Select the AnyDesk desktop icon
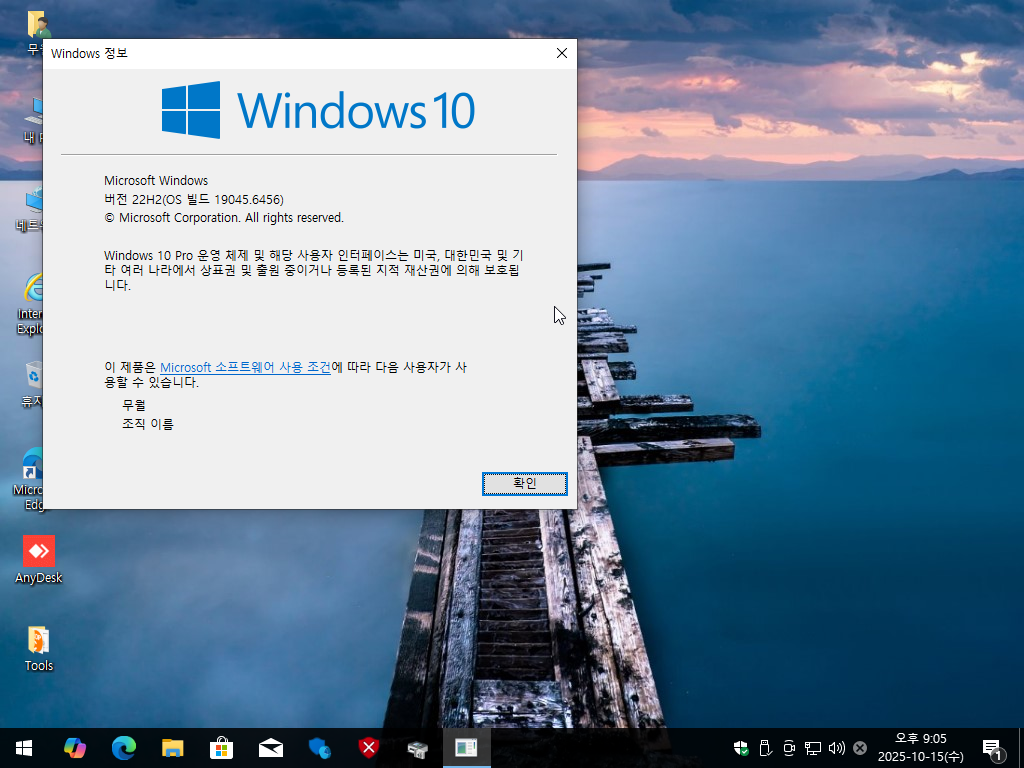 tap(39, 560)
